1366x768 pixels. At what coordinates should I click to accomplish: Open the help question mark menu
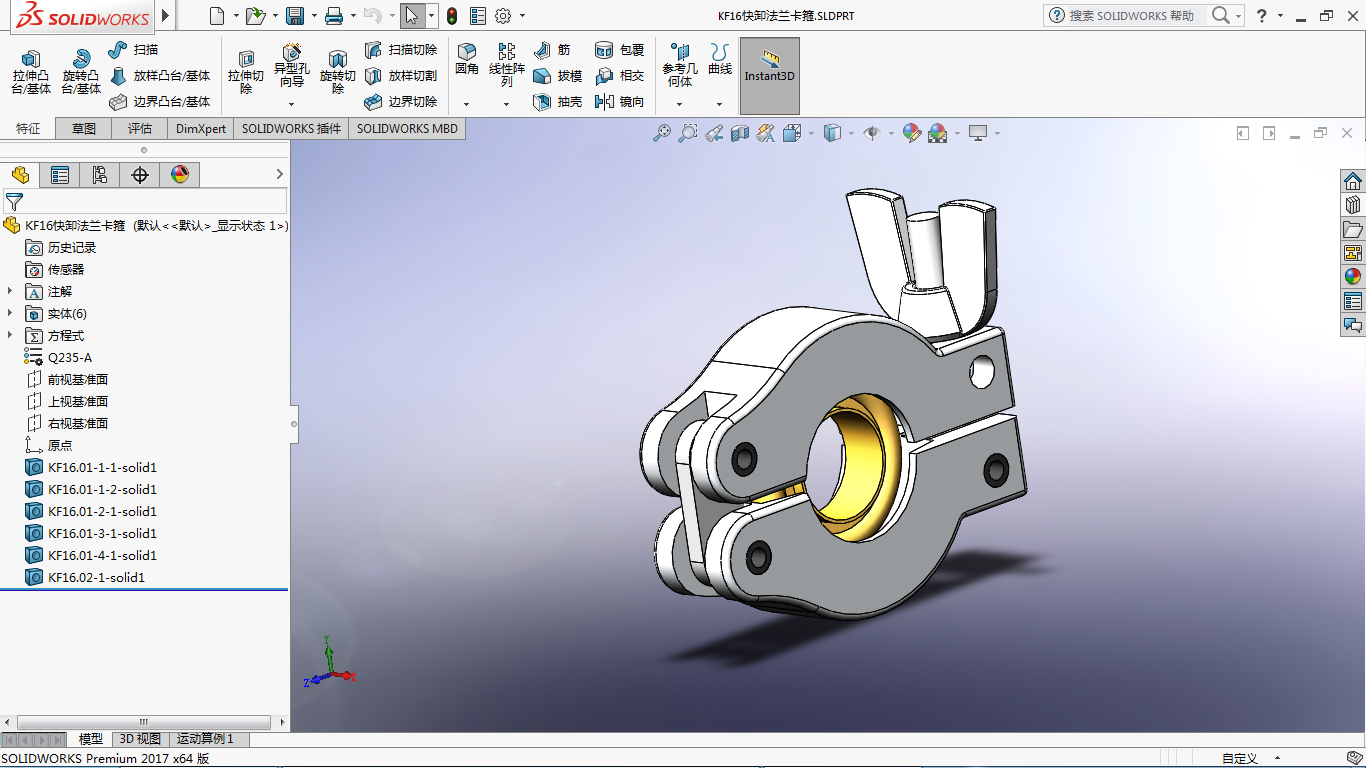coord(1262,16)
